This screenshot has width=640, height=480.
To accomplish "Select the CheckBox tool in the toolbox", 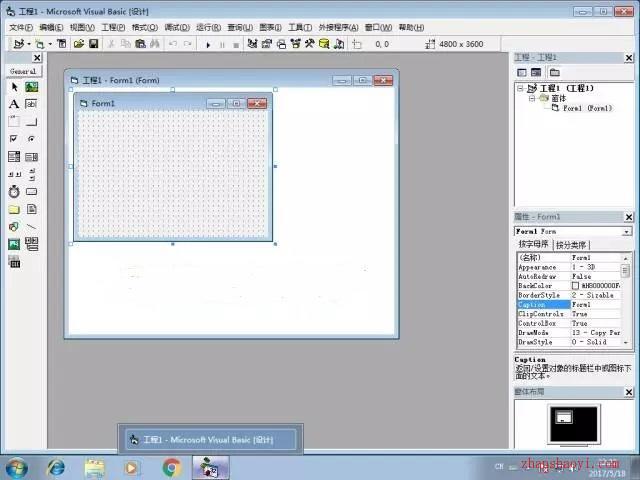I will coord(13,139).
